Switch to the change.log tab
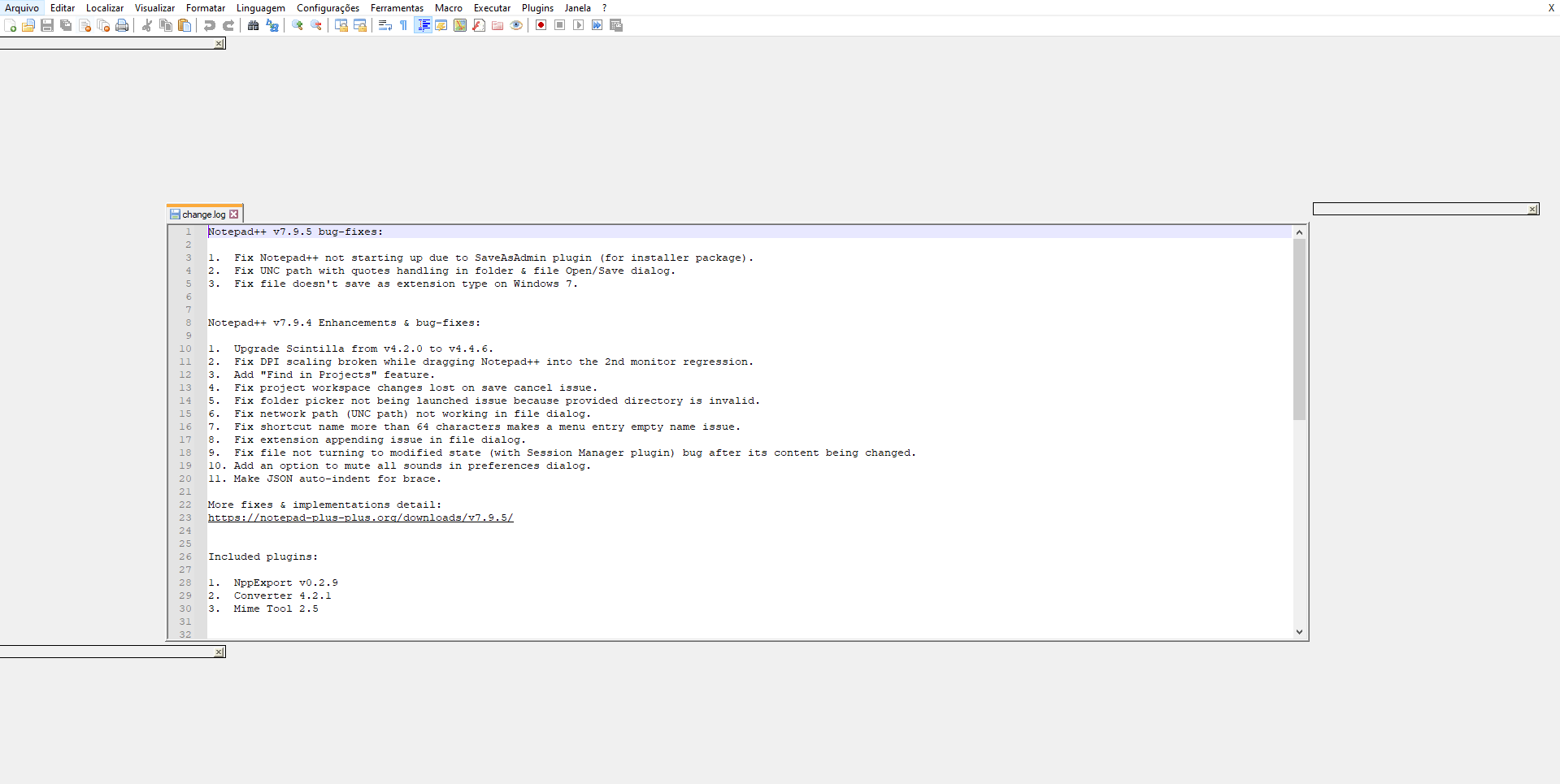 pyautogui.click(x=202, y=214)
